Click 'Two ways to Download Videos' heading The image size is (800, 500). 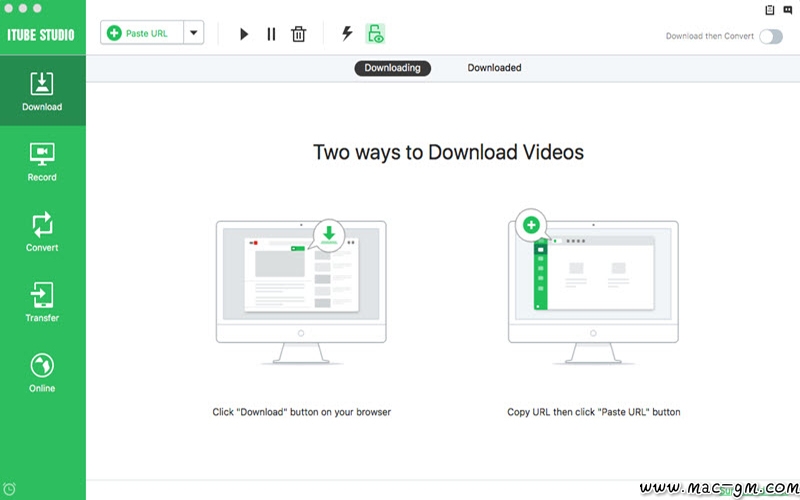(x=448, y=153)
